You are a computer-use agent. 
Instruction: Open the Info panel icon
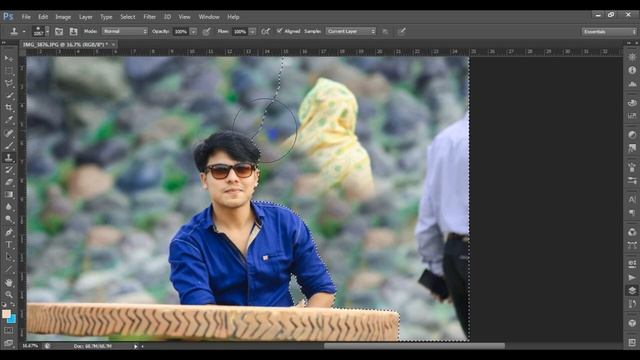632,70
